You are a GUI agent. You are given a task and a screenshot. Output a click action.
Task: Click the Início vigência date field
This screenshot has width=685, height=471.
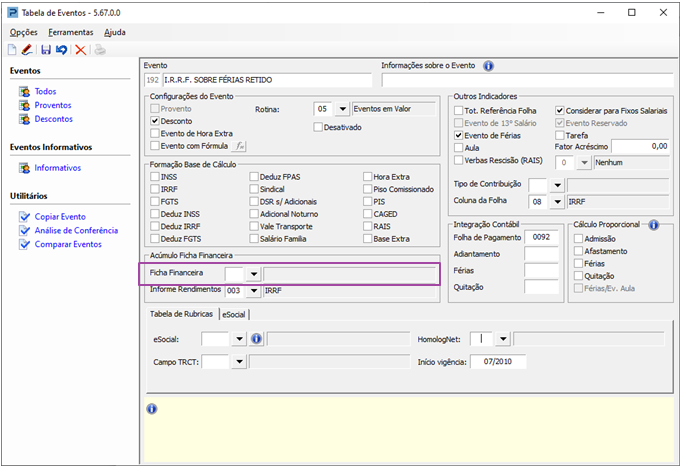coord(498,362)
